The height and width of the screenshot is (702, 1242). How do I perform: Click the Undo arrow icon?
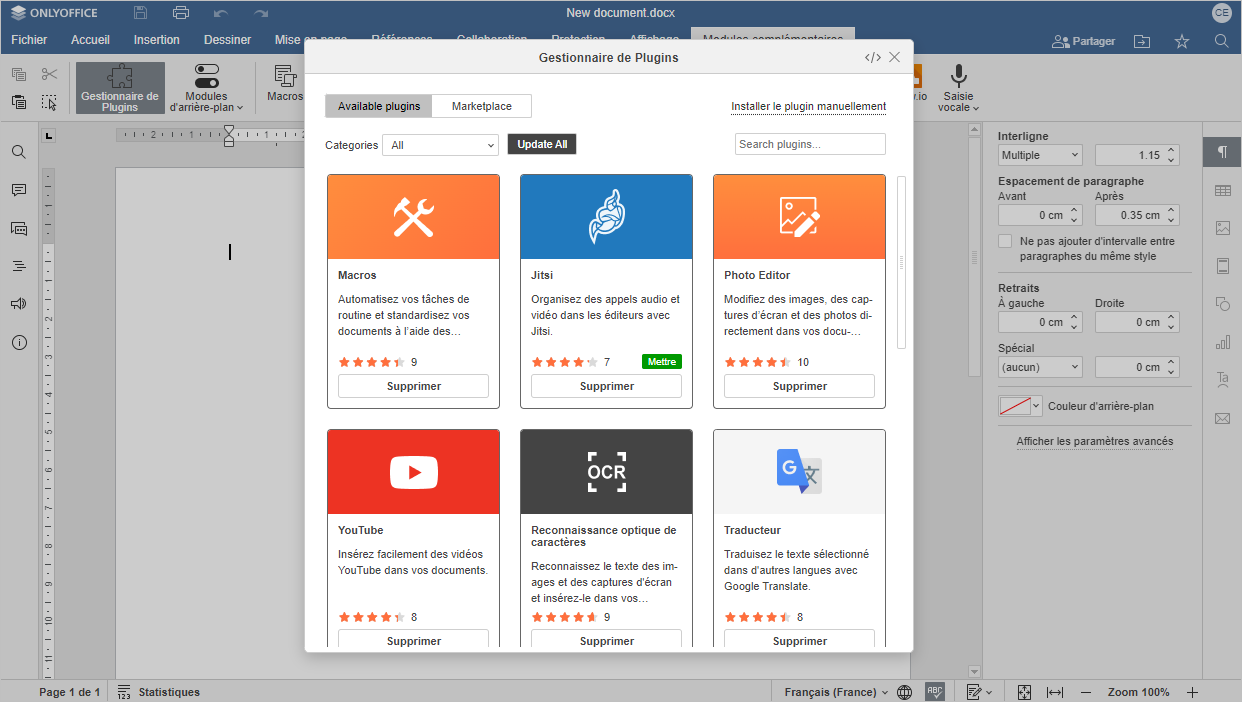point(221,13)
